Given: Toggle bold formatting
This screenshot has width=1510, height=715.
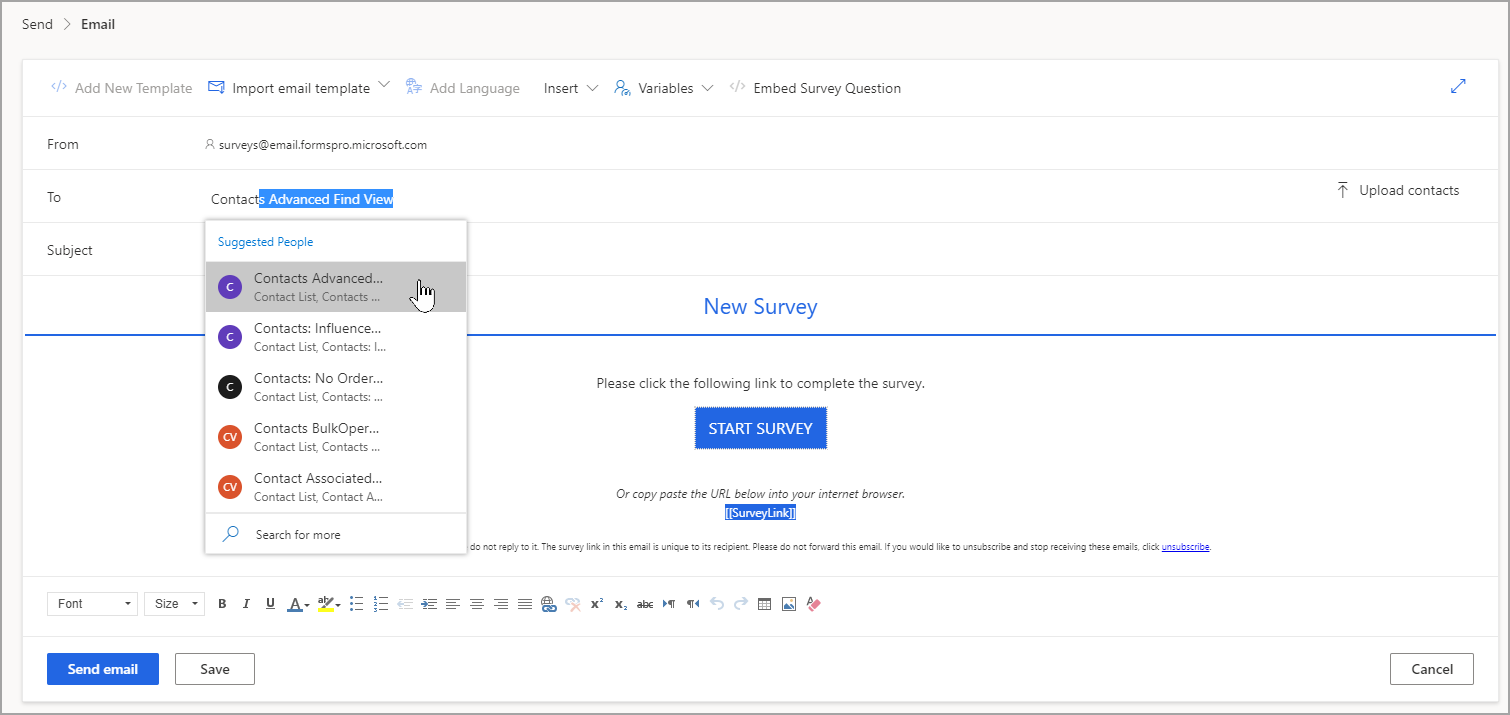Looking at the screenshot, I should click(222, 604).
